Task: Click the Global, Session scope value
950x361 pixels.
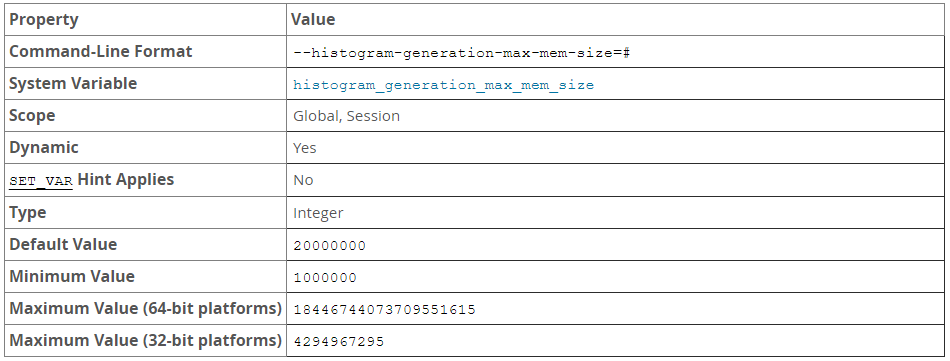Action: [347, 116]
